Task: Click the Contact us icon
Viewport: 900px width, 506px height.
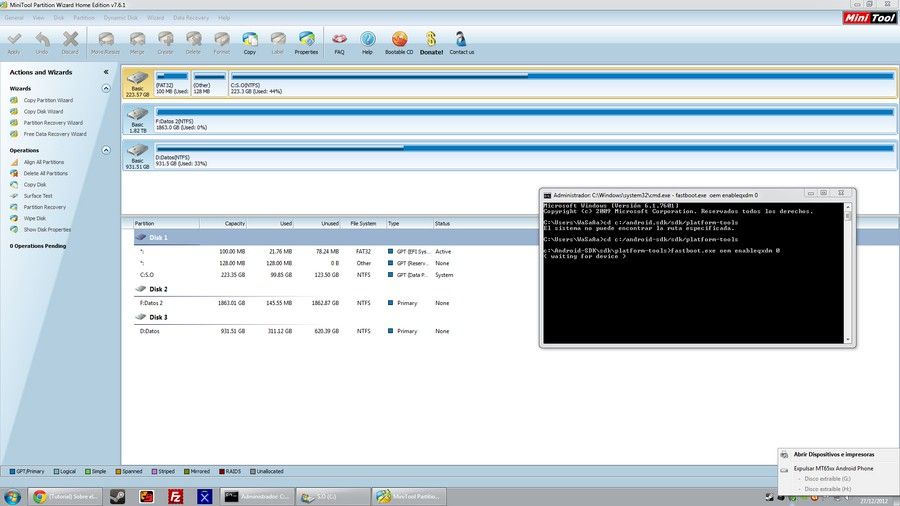Action: click(461, 43)
